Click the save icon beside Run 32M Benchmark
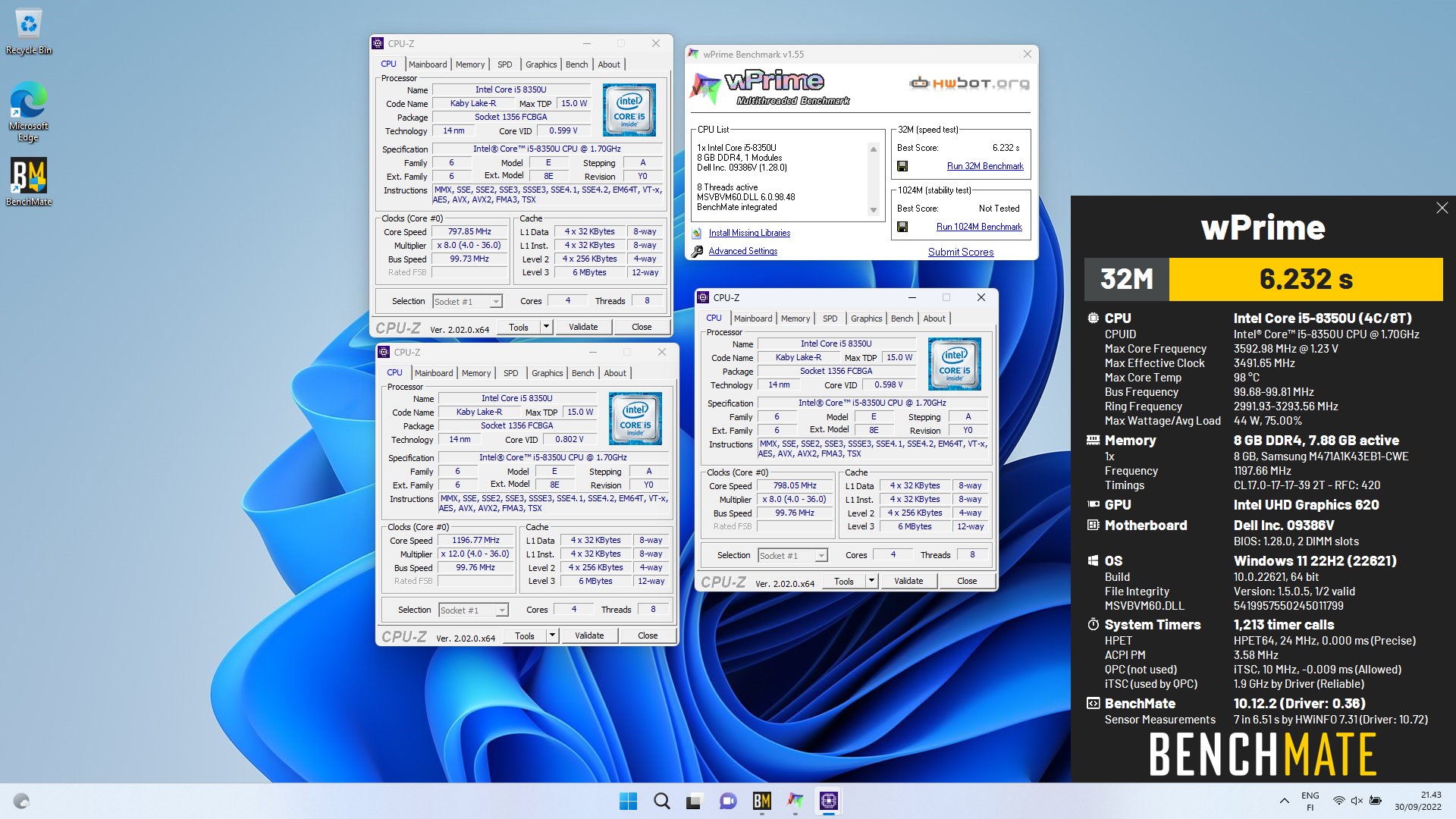Viewport: 1456px width, 819px height. click(902, 166)
